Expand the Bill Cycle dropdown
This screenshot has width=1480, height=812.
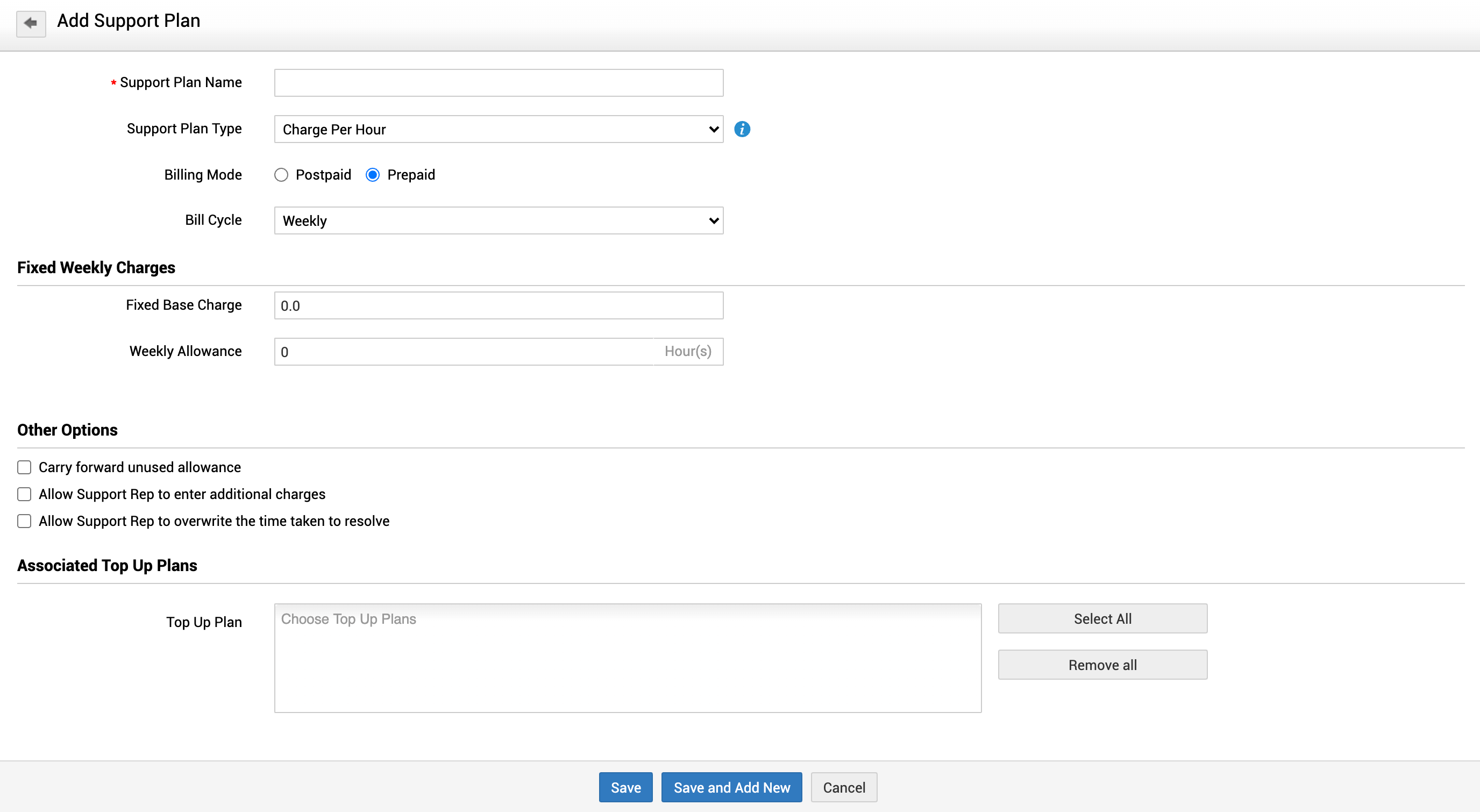click(x=498, y=220)
